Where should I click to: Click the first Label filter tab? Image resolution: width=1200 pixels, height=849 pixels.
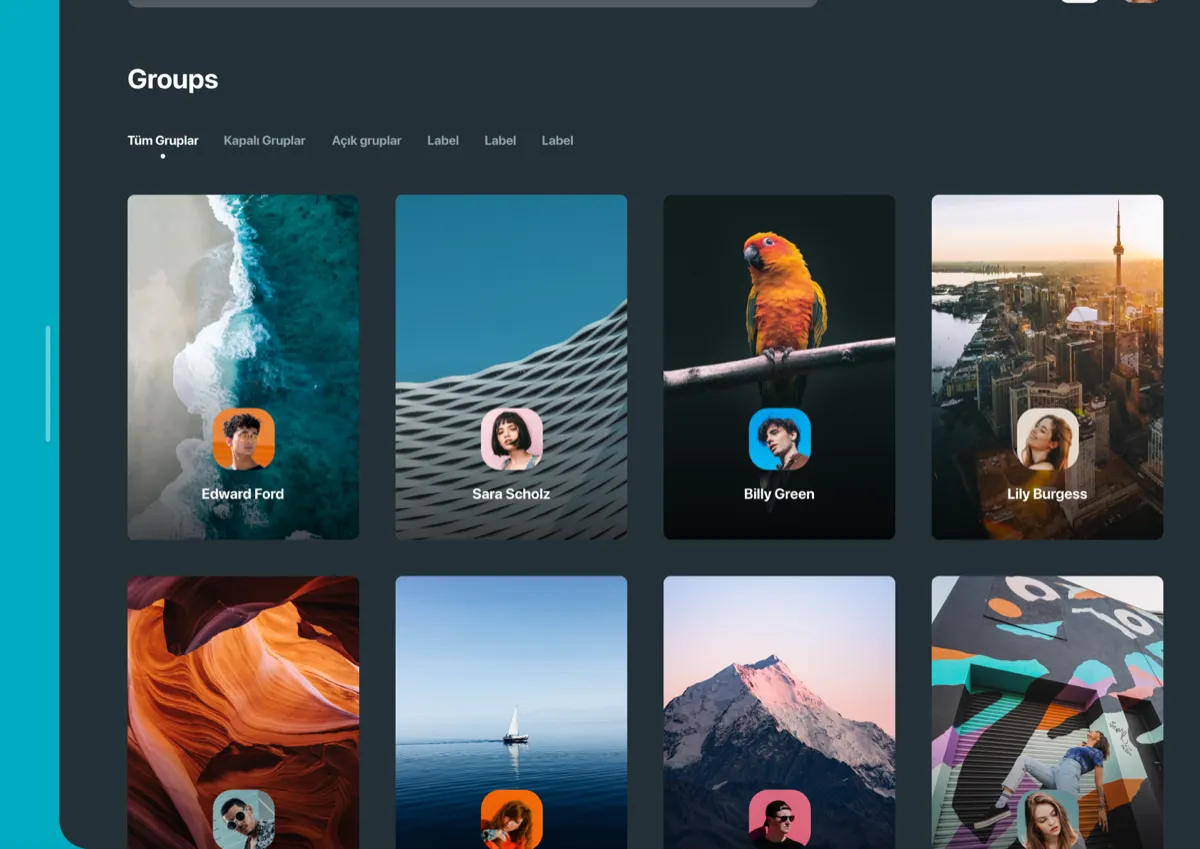443,140
